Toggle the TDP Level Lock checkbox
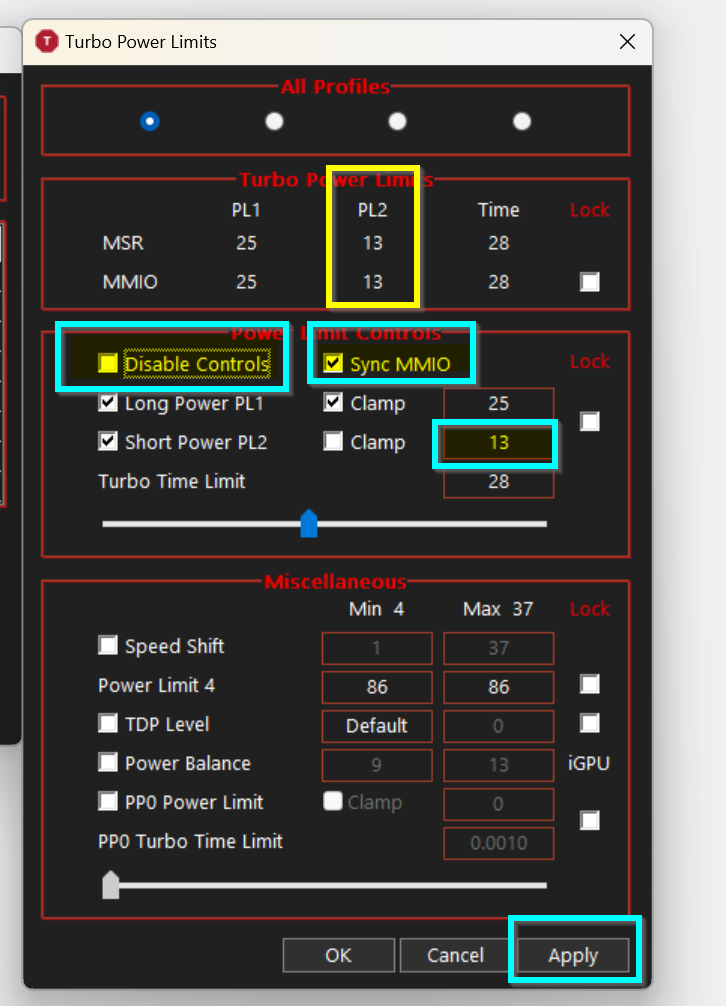Screen dimensions: 726x1006 pos(590,723)
